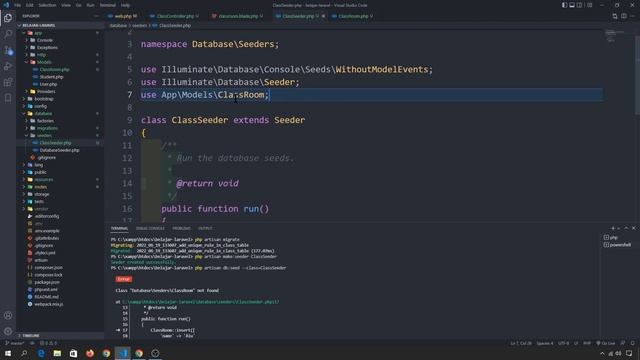Toggle primary sidebar layout icon
The image size is (640, 360).
564,5
